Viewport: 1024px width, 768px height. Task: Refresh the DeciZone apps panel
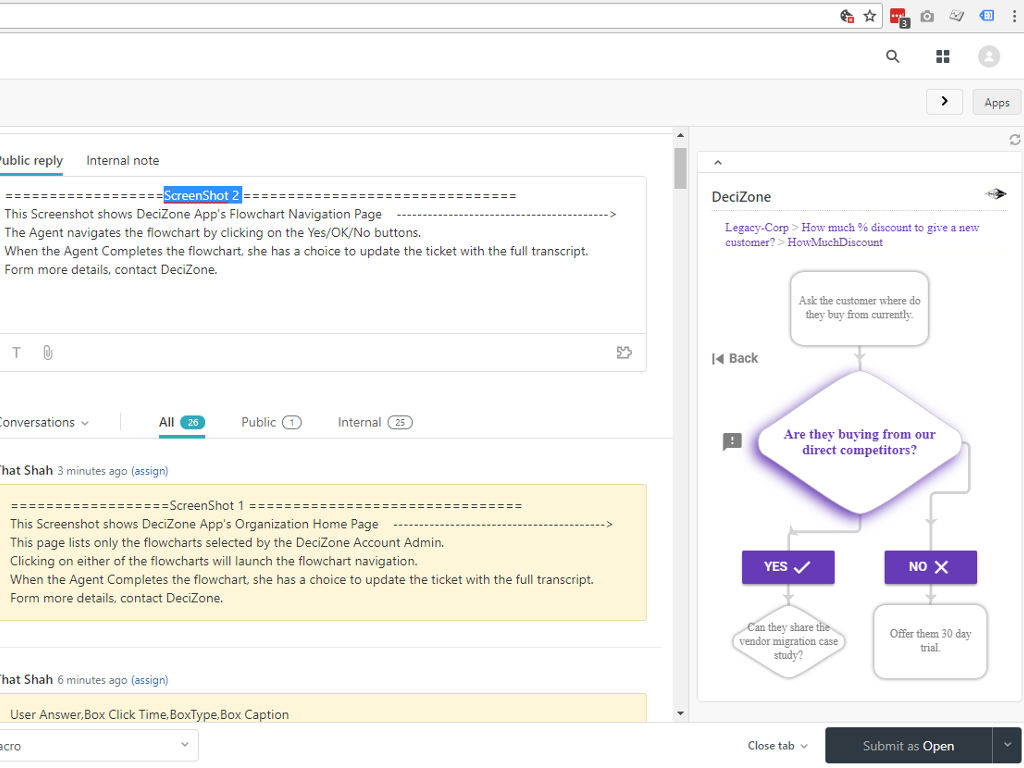[1015, 140]
